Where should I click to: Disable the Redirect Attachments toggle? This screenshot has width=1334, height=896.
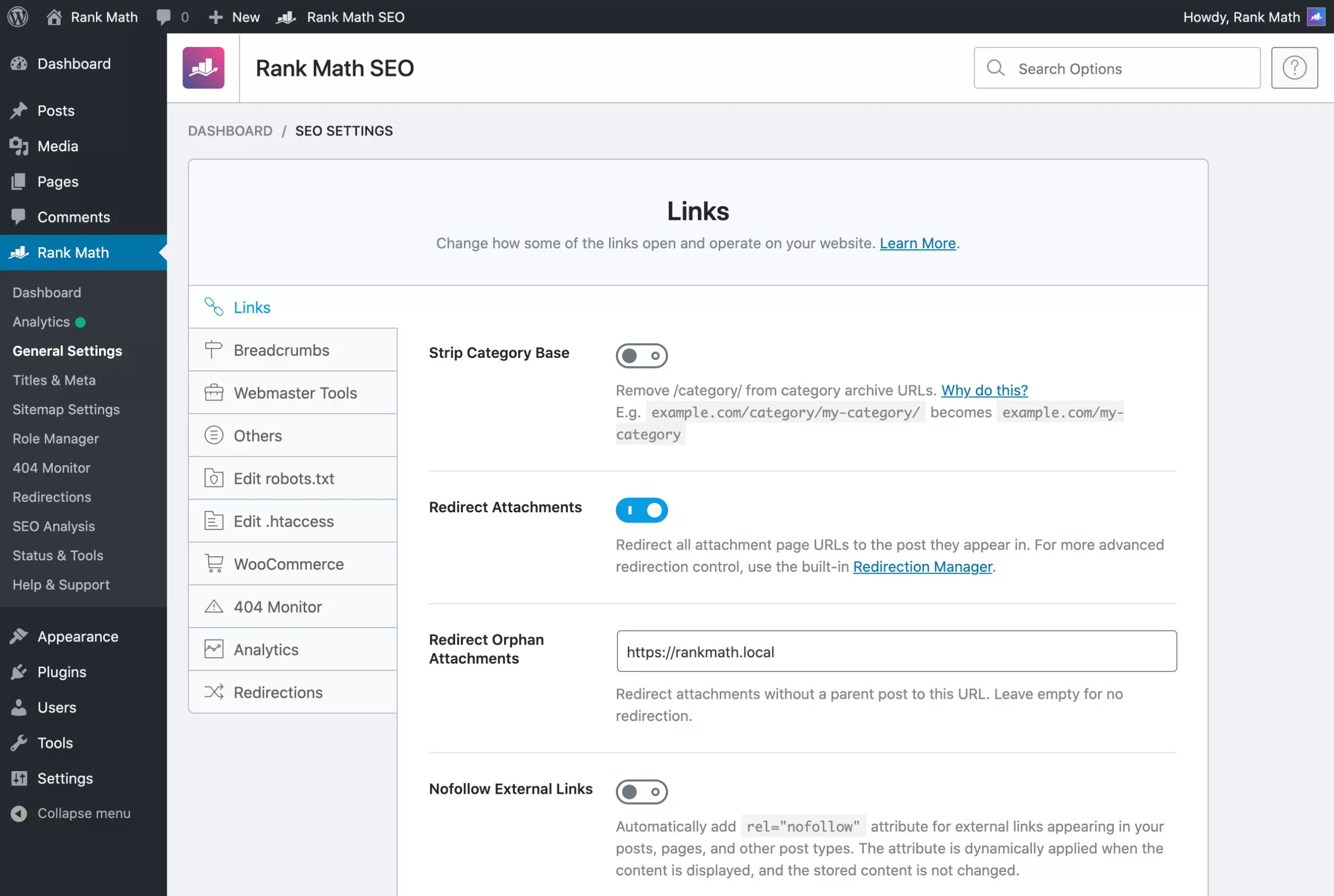coord(641,510)
